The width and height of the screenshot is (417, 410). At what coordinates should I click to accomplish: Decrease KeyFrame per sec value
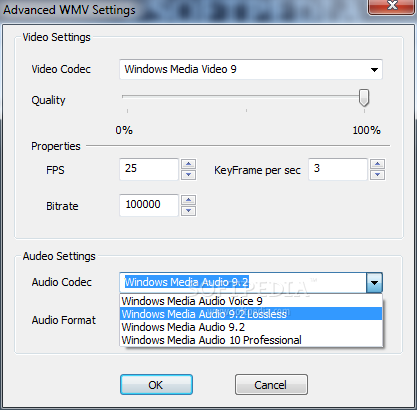377,175
